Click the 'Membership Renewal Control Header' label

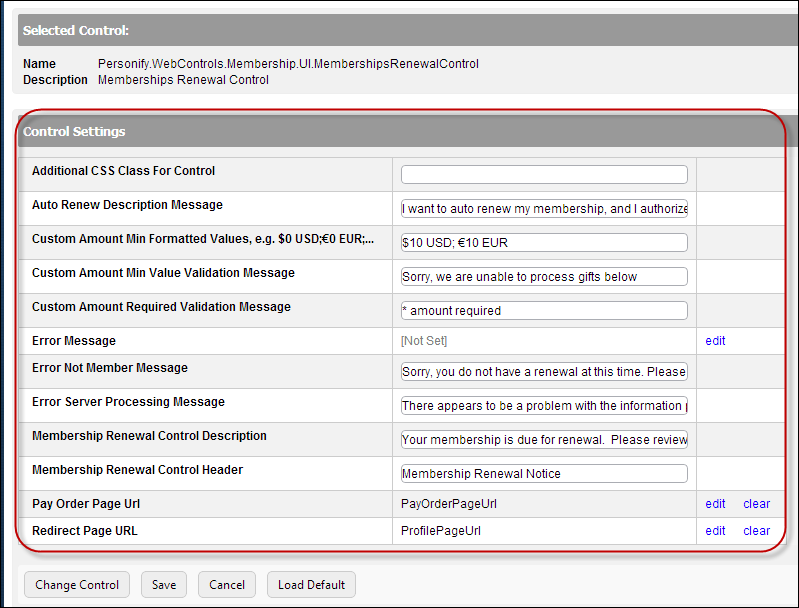(138, 469)
